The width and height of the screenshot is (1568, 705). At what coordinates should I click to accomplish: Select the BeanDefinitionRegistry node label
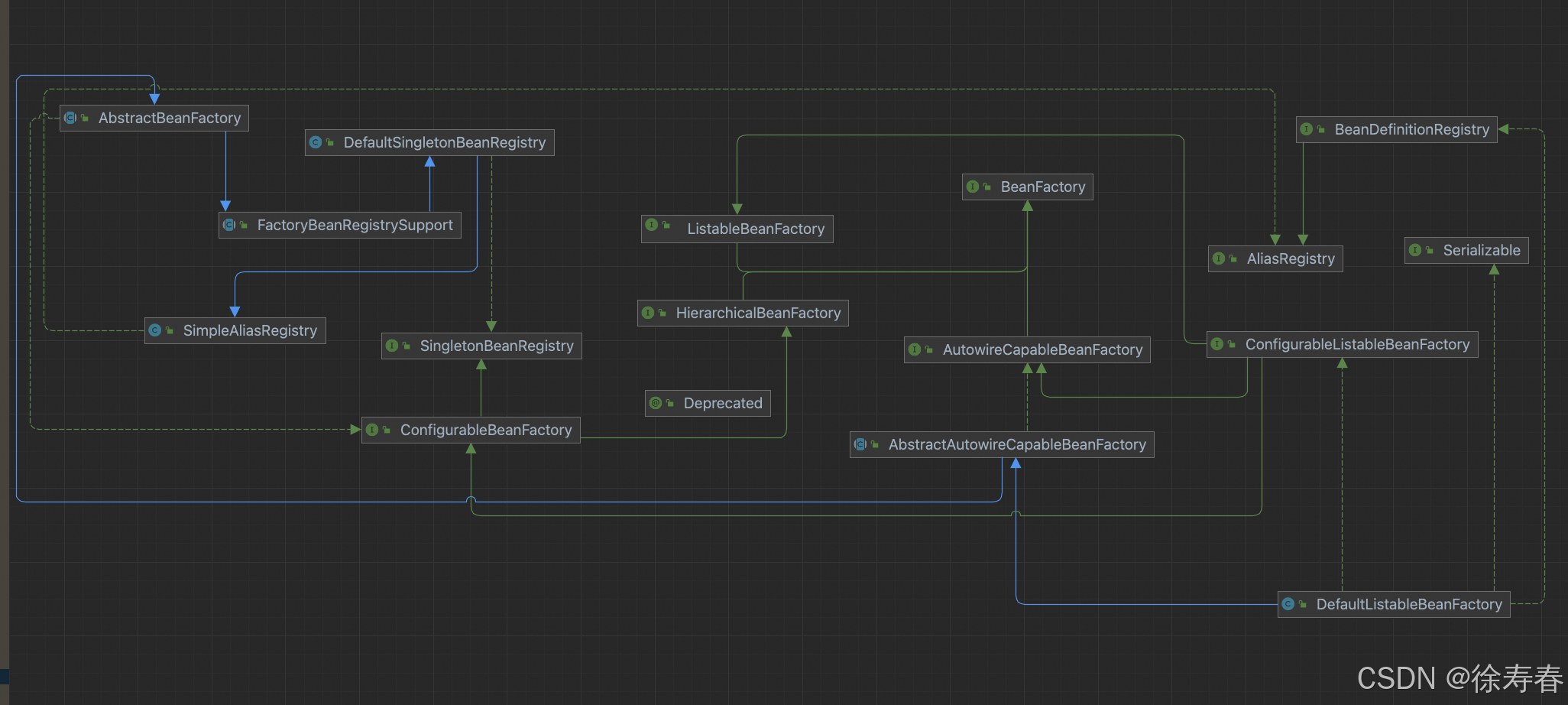coord(1412,129)
